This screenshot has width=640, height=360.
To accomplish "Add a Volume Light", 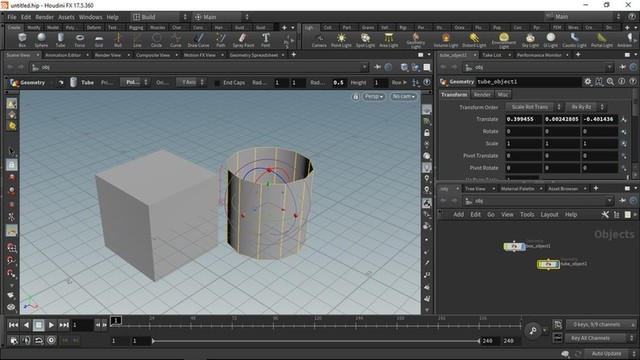I will (x=446, y=40).
